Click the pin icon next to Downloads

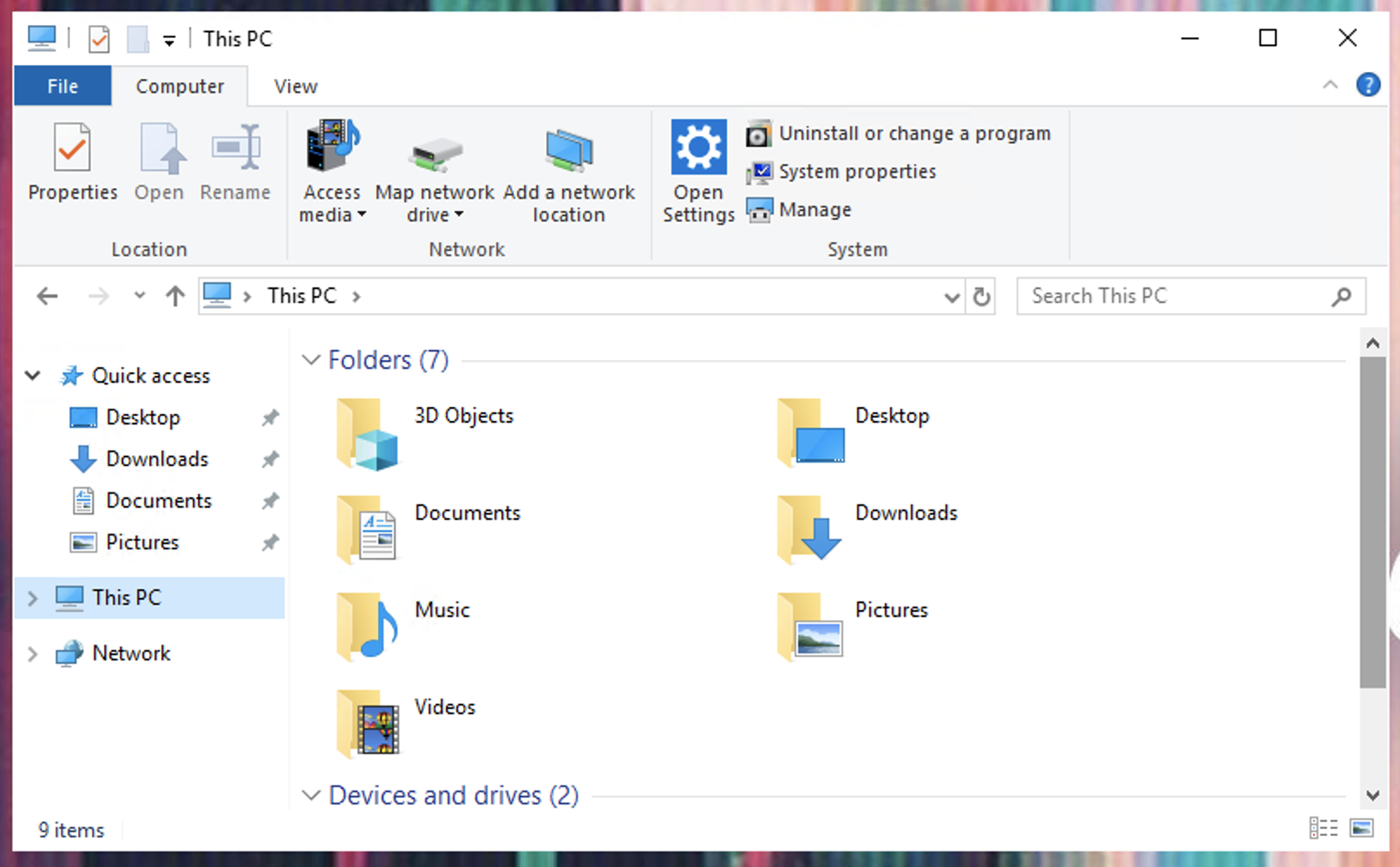[x=271, y=459]
